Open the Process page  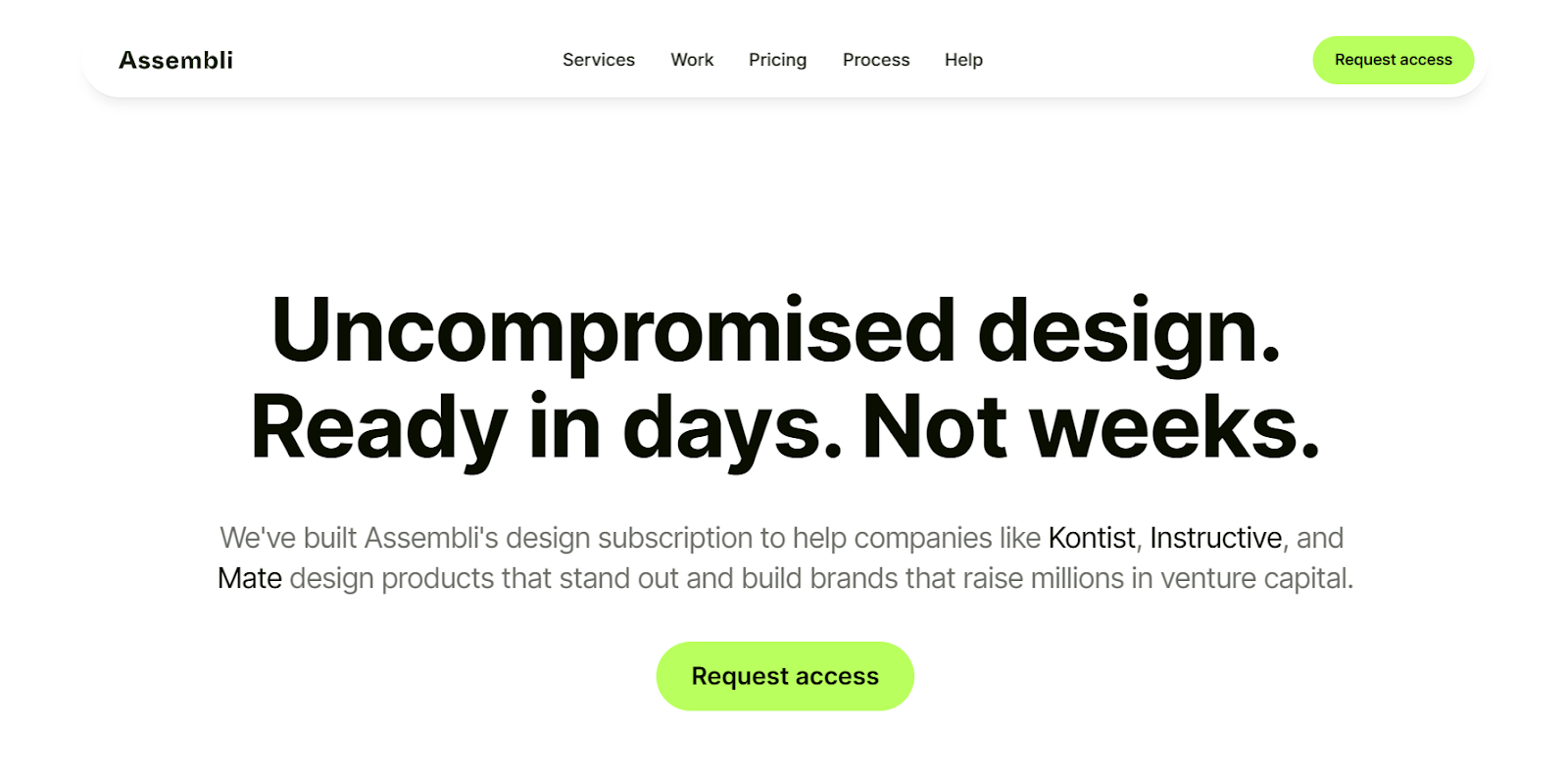[x=875, y=60]
